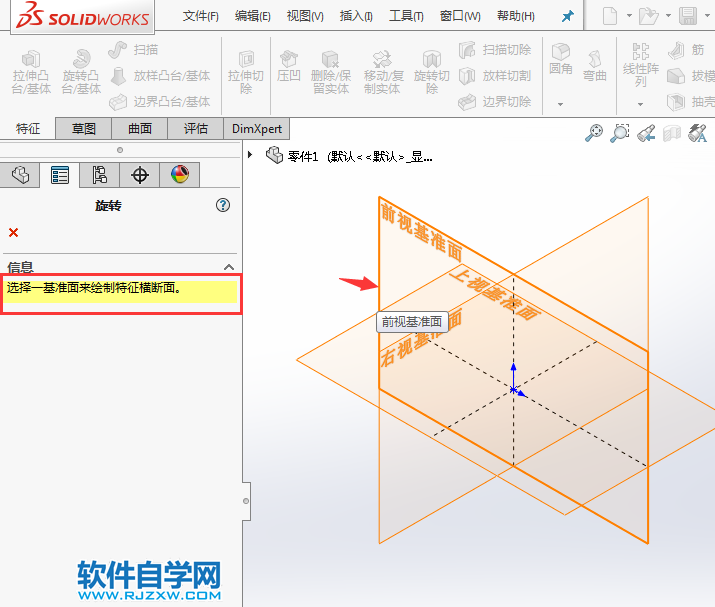Viewport: 715px width, 607px height.
Task: Select the Shell (抽壳) tool
Action: (689, 102)
